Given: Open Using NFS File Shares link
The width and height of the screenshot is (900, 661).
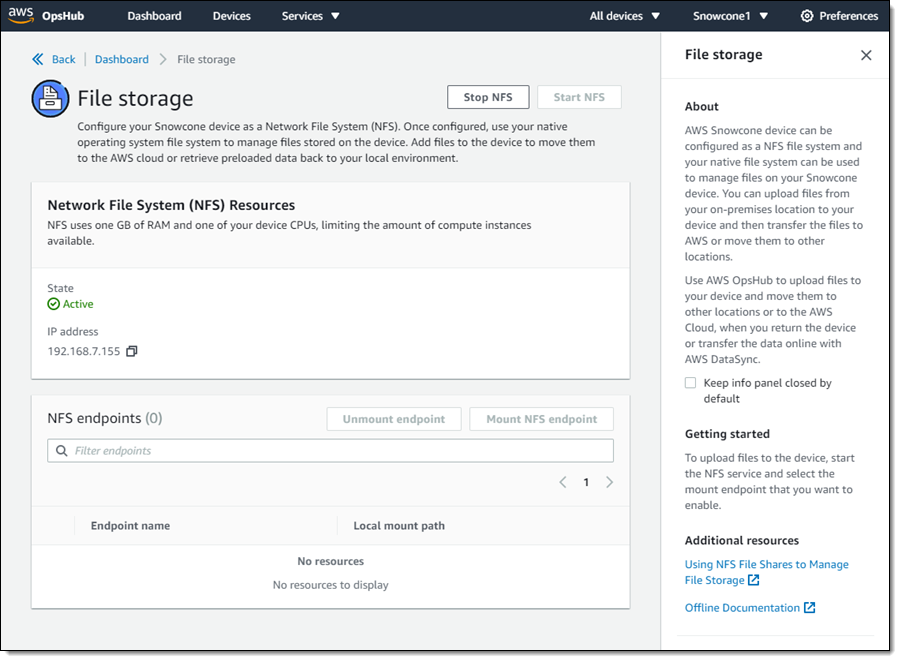Looking at the screenshot, I should 766,565.
